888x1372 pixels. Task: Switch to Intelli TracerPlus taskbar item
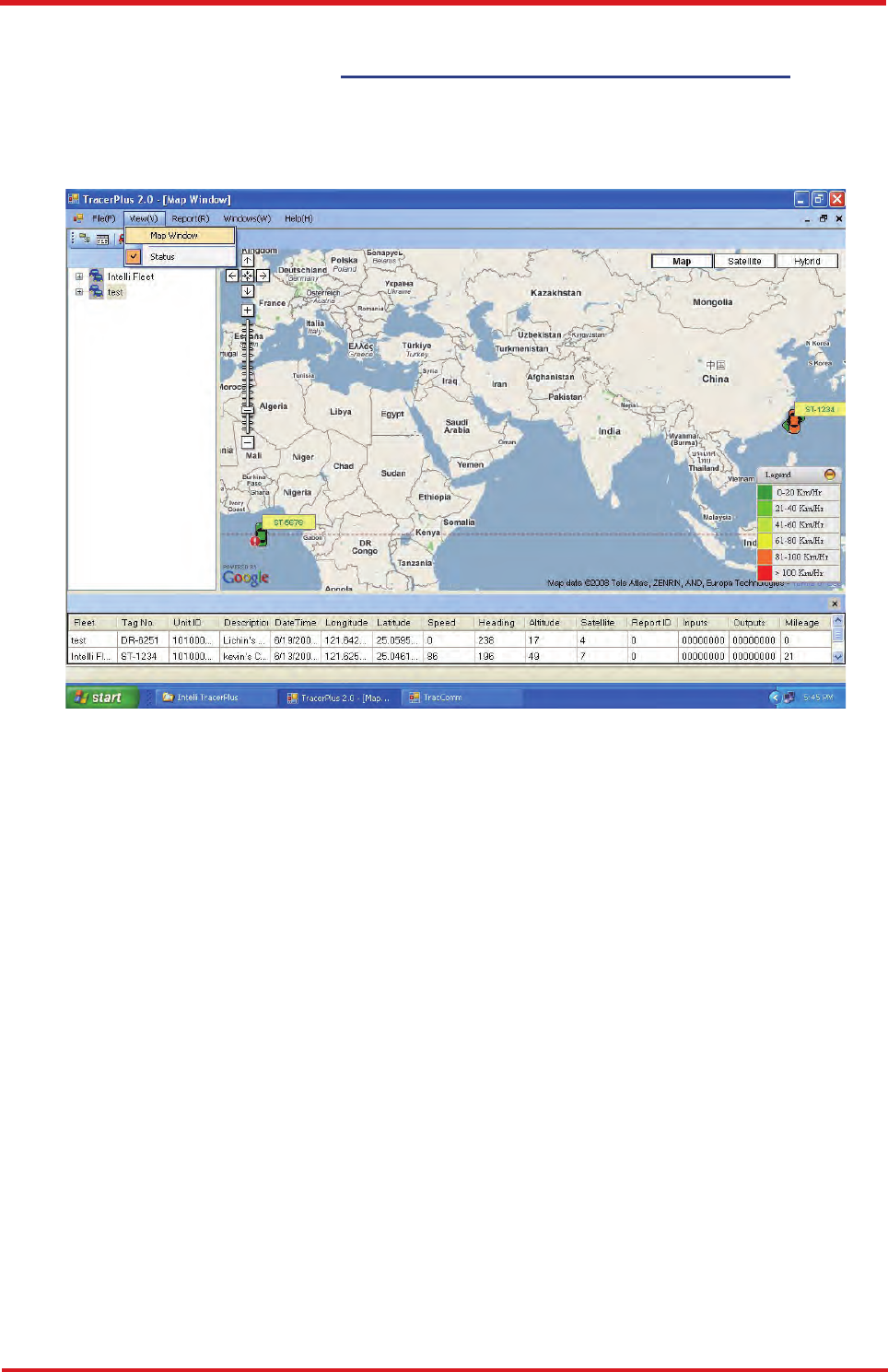coord(215,698)
